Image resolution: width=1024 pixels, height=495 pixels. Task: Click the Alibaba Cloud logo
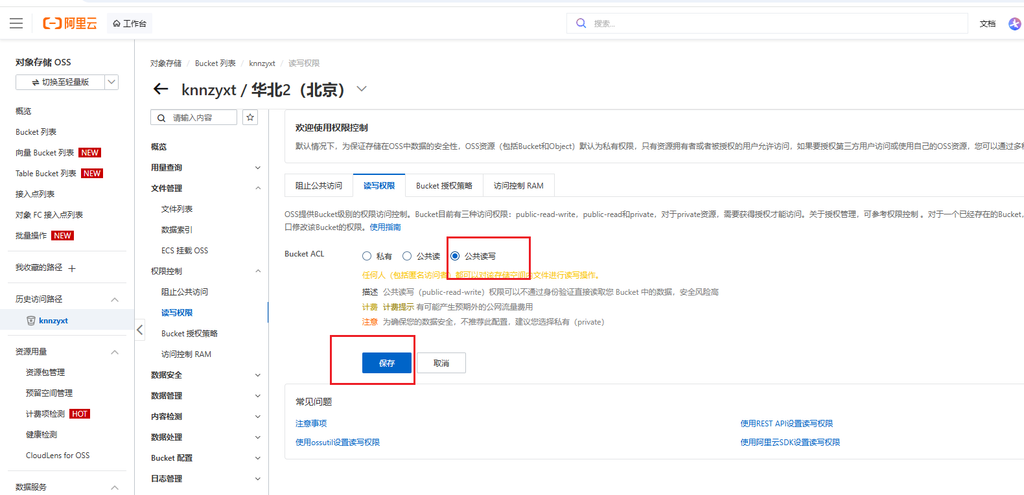[70, 24]
